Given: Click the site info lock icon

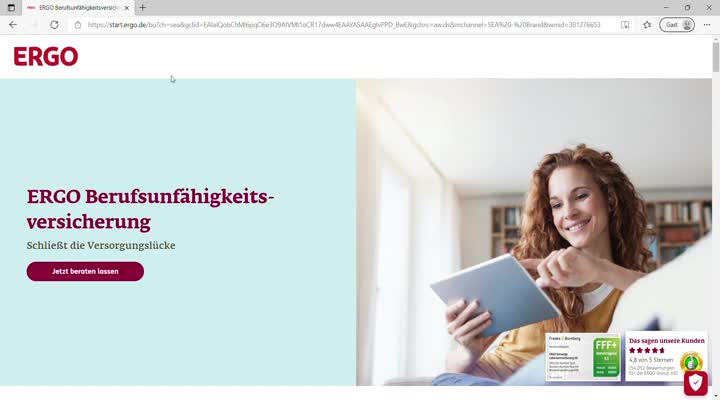Looking at the screenshot, I should [78, 25].
